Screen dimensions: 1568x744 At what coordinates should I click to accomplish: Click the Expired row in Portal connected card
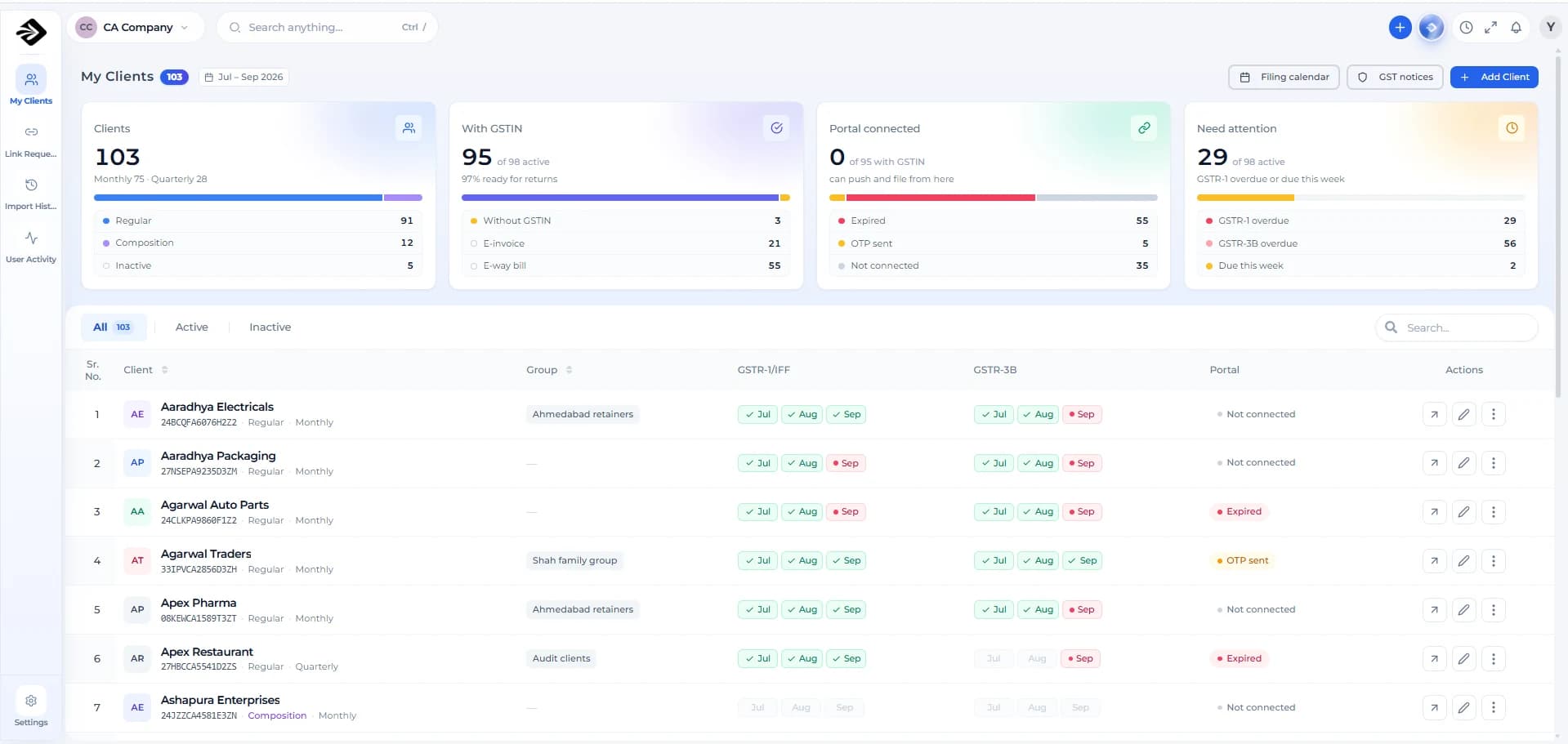tap(993, 221)
